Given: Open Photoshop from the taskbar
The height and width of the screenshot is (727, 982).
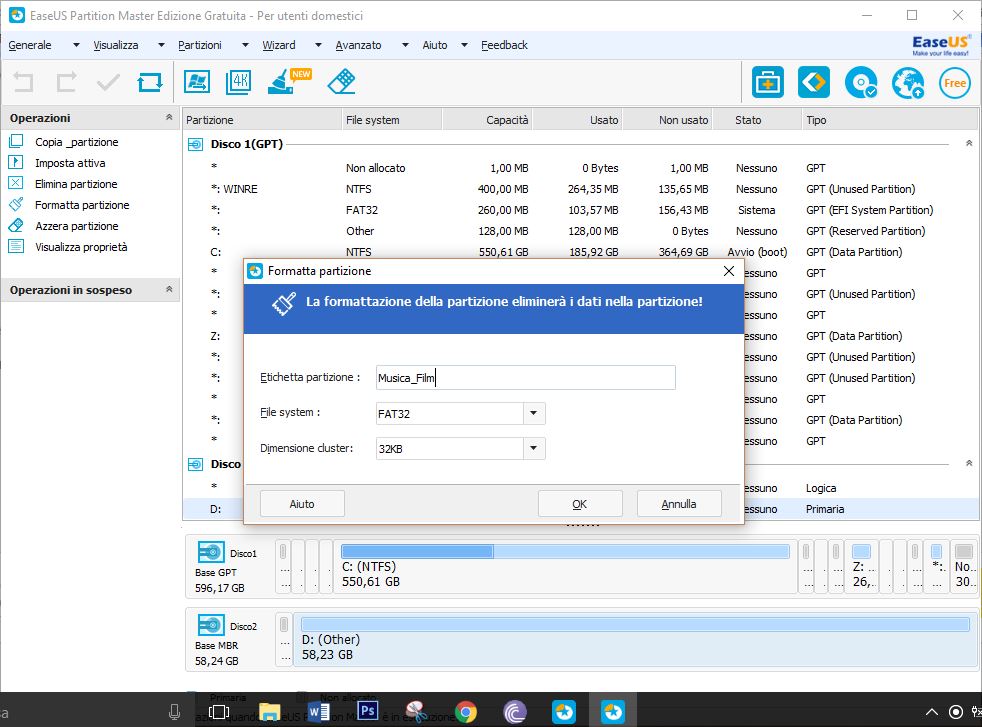Looking at the screenshot, I should click(368, 711).
